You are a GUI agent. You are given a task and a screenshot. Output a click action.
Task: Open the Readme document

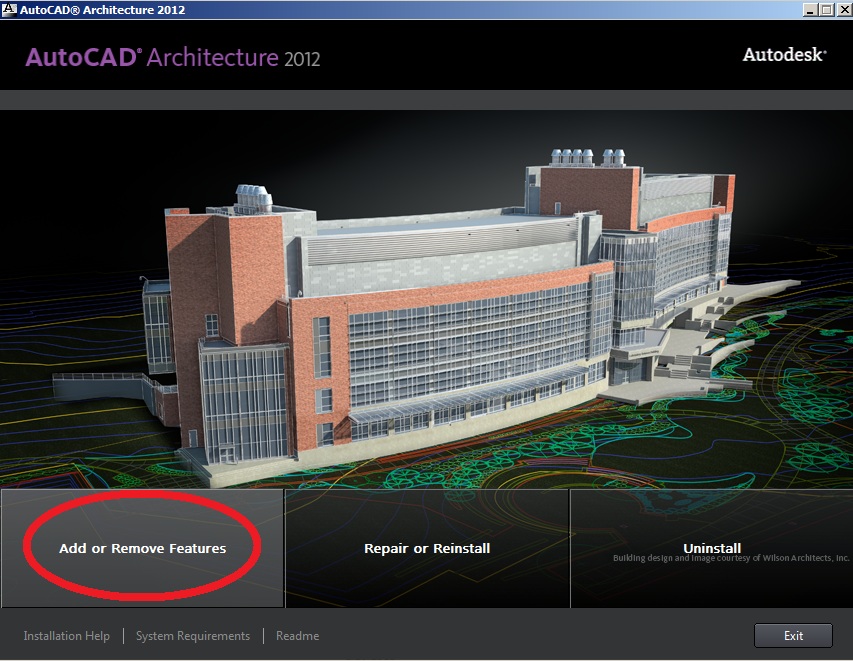pyautogui.click(x=297, y=635)
